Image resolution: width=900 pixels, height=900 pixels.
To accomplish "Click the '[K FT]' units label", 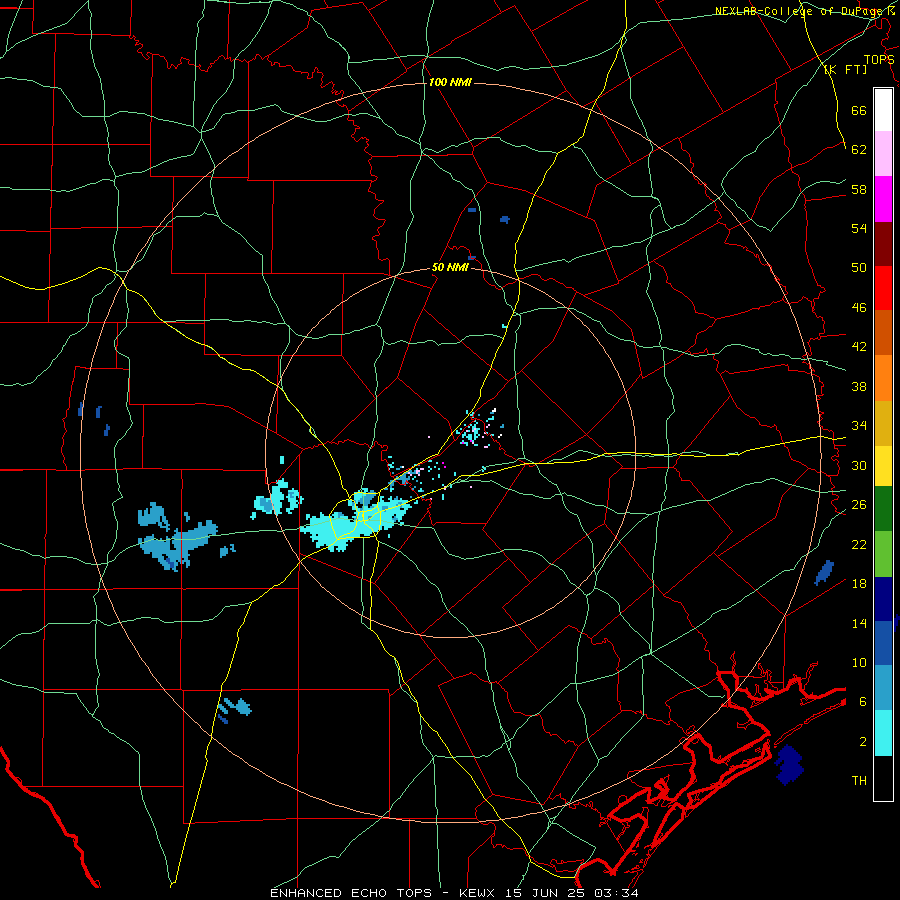I will [845, 70].
